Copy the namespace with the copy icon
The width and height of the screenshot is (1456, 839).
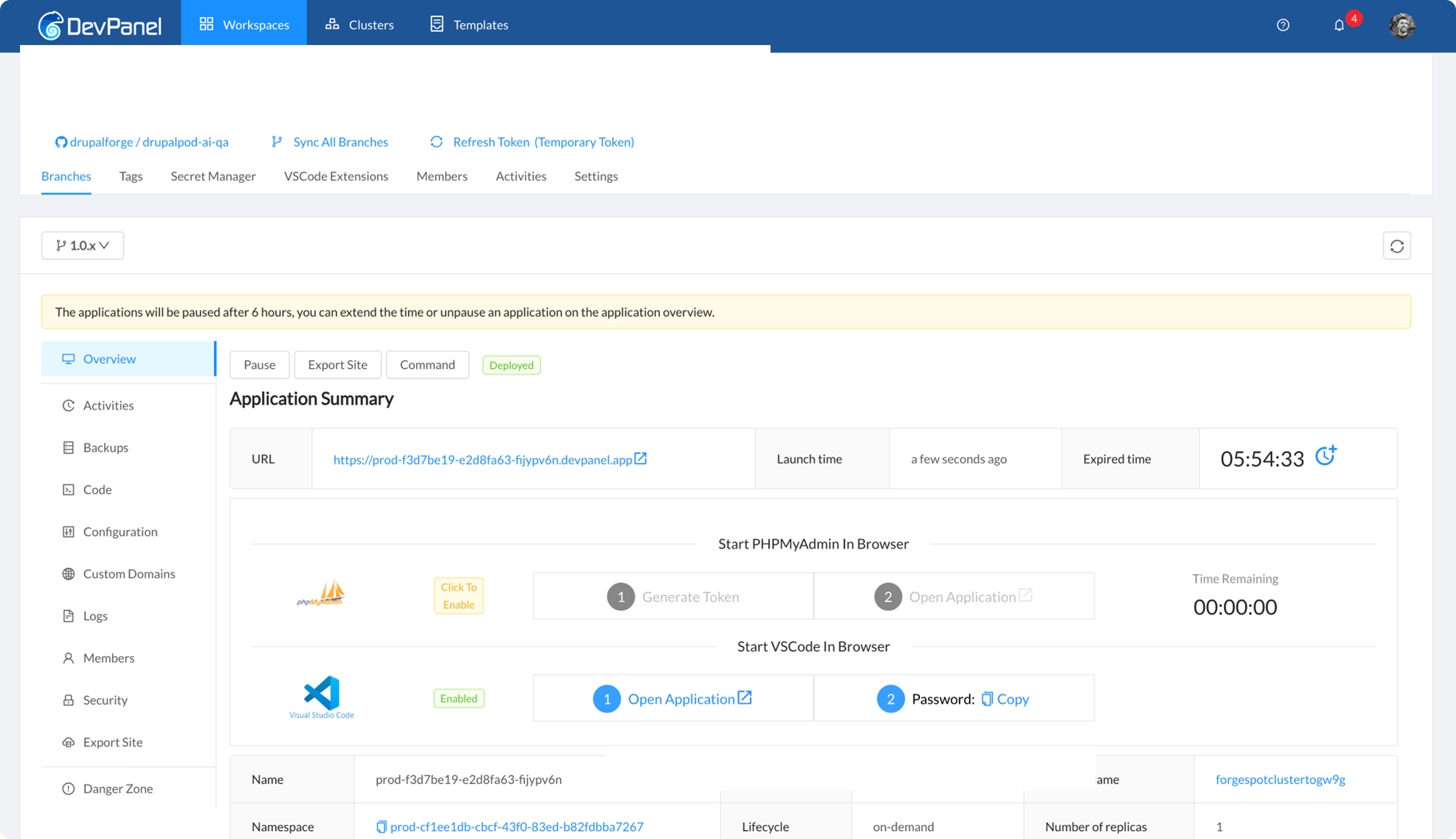[381, 827]
